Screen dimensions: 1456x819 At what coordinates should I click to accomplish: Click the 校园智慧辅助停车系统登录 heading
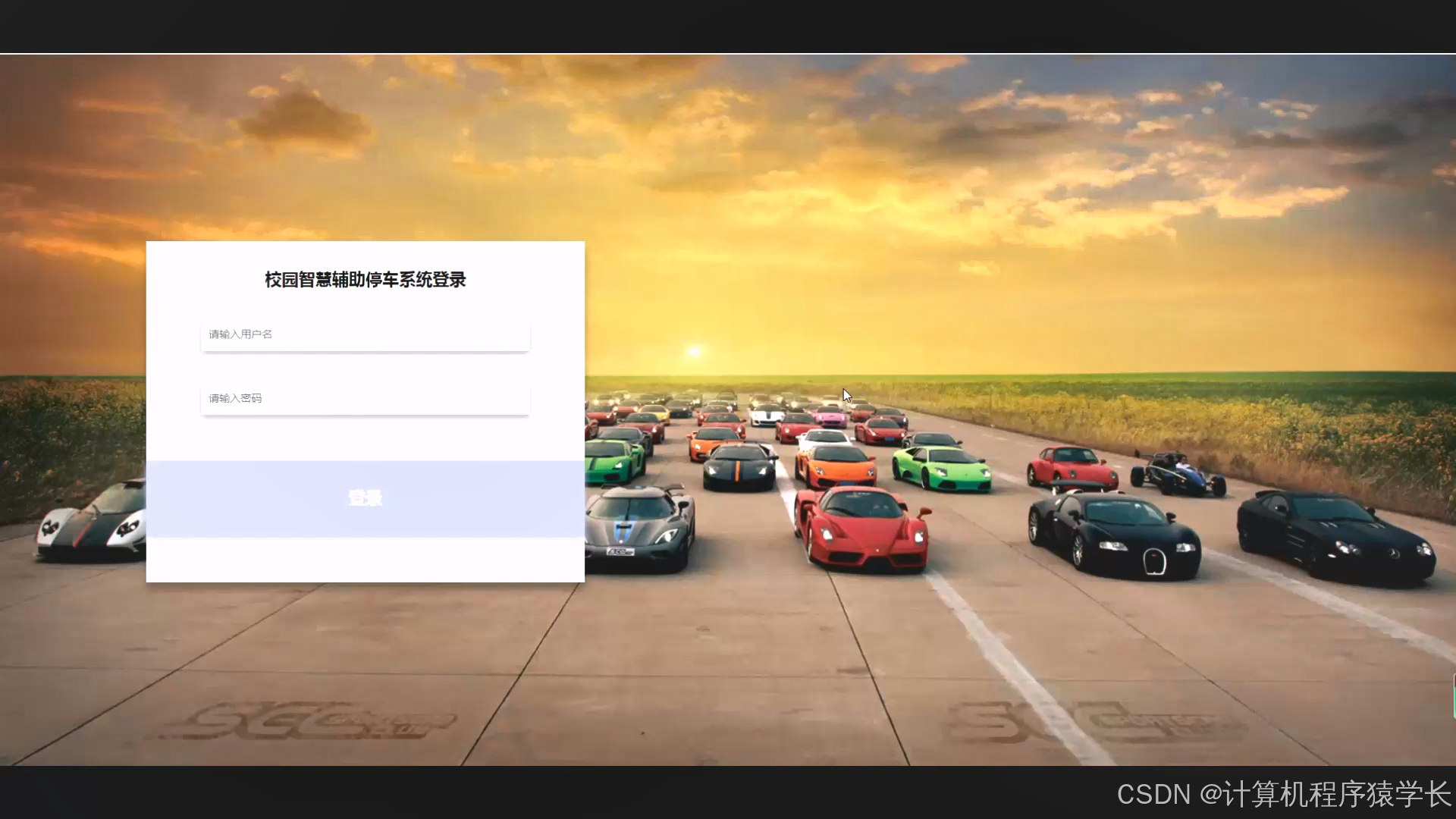coord(365,280)
